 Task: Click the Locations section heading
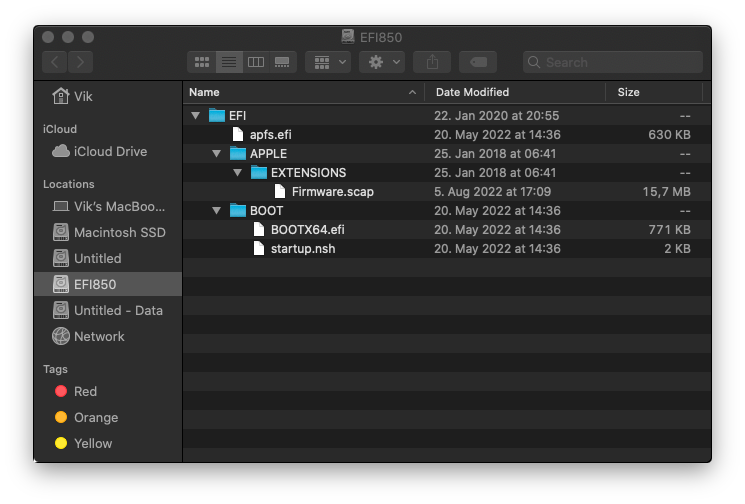pos(69,184)
